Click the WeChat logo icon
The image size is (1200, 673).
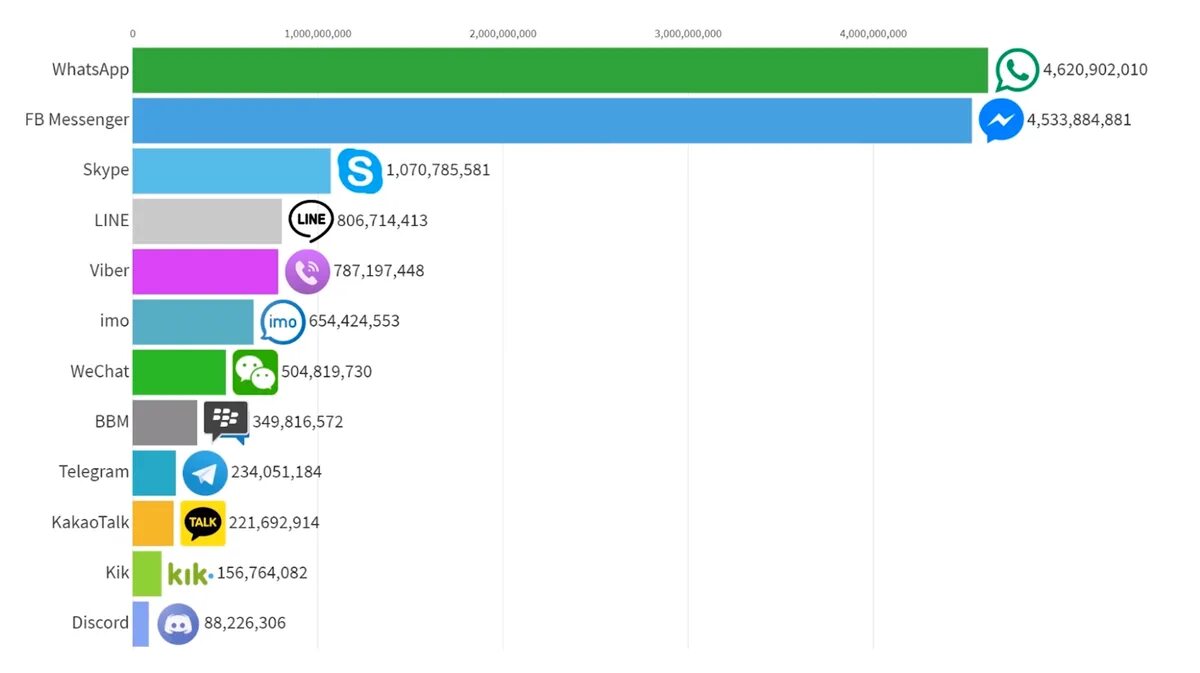tap(255, 372)
